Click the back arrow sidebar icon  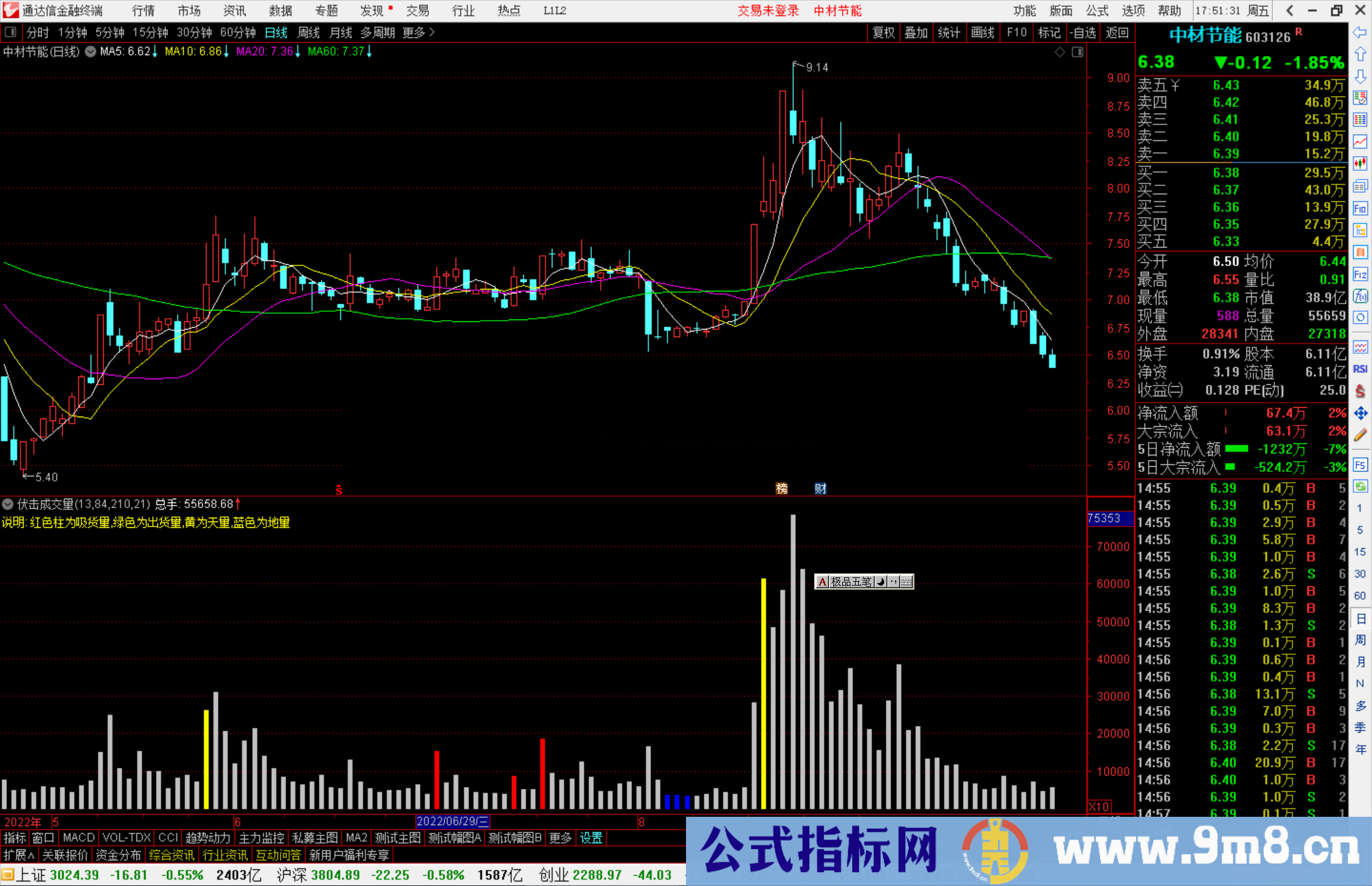coord(1360,32)
